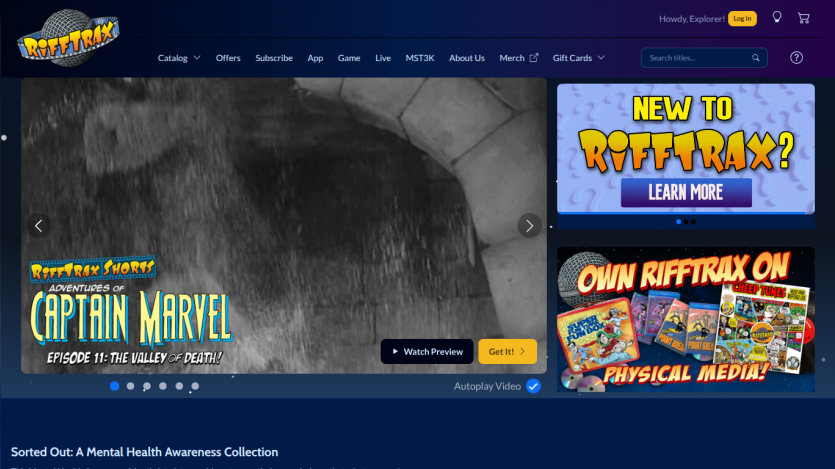Open the Subscribe page
835x469 pixels.
(274, 57)
